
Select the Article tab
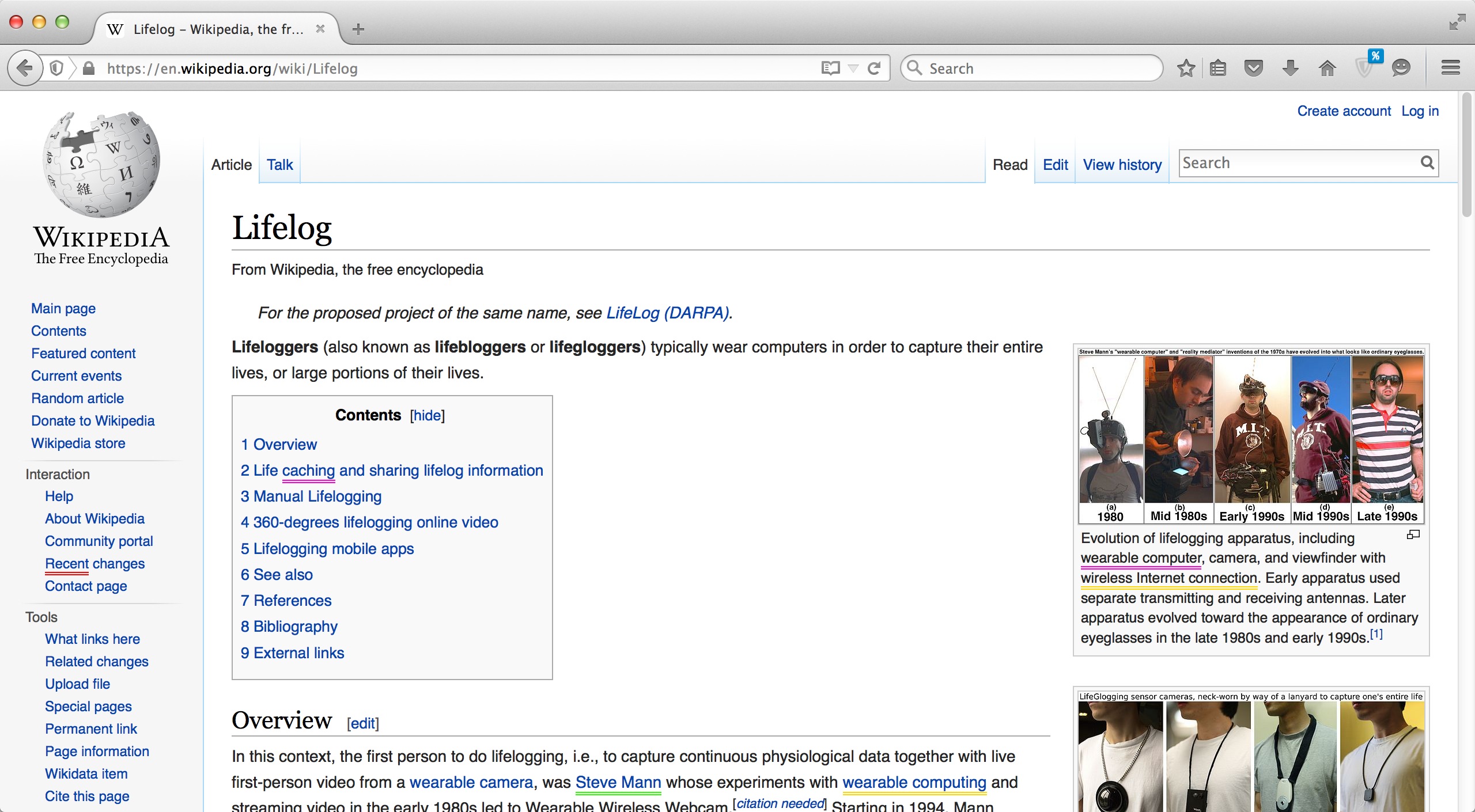point(231,165)
